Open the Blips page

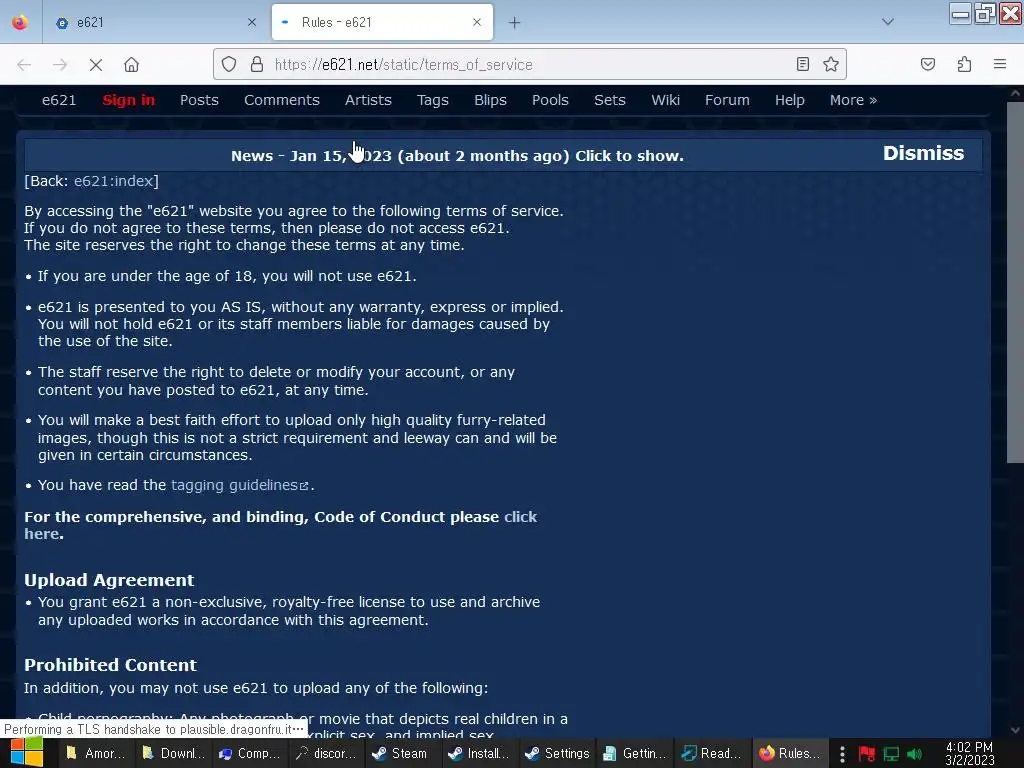490,100
